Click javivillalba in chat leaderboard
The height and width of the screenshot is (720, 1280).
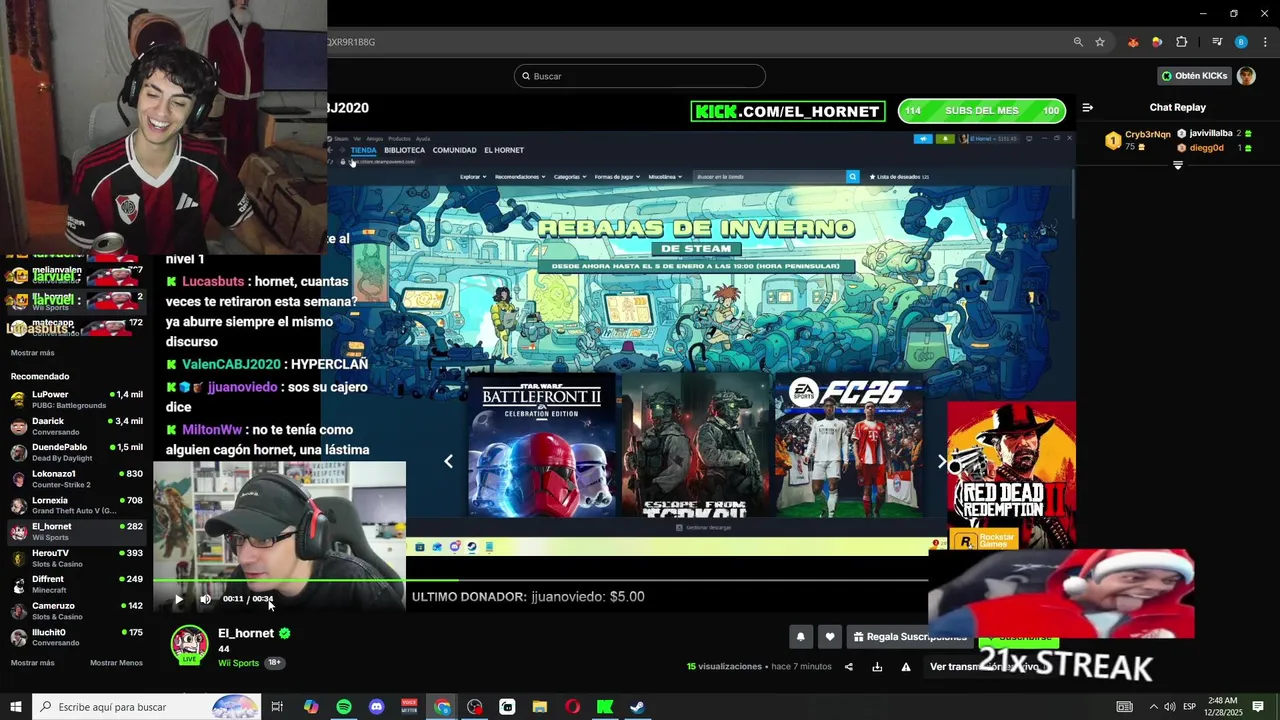[x=1210, y=133]
